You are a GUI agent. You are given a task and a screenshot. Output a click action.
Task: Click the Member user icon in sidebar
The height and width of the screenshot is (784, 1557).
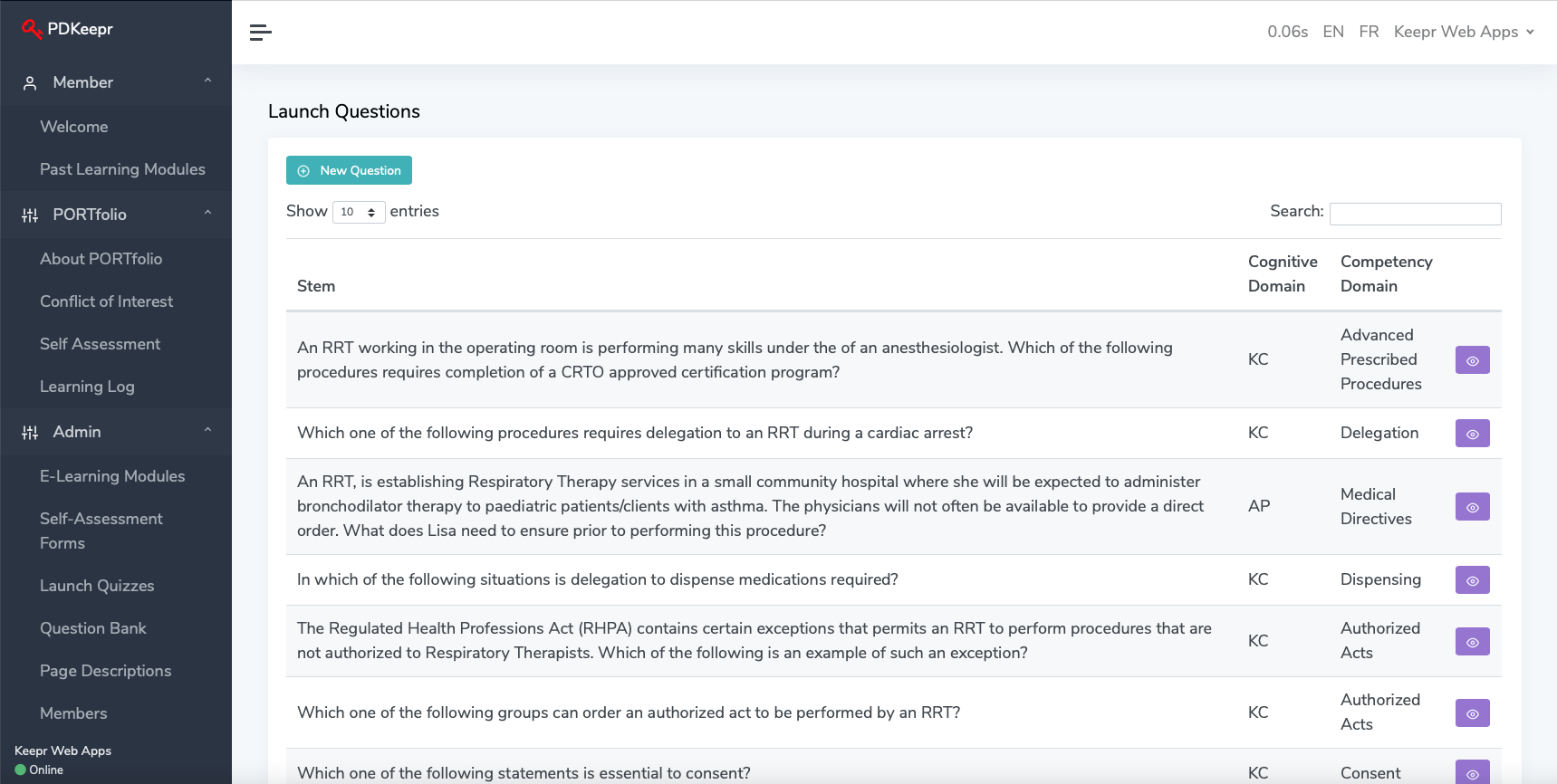point(30,83)
